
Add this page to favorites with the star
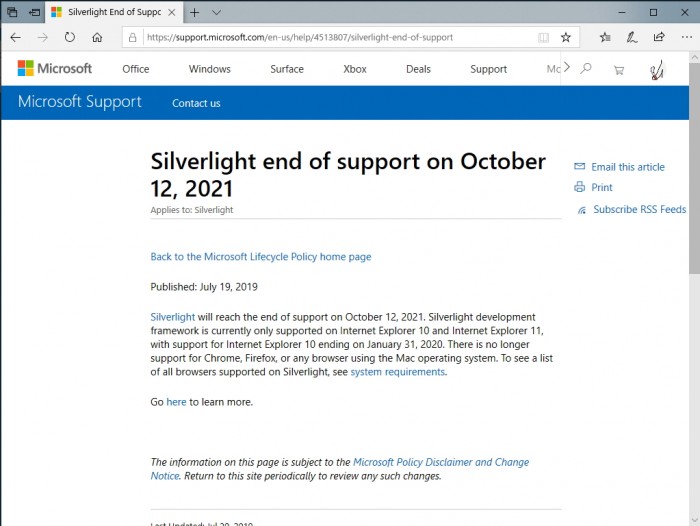tap(566, 37)
